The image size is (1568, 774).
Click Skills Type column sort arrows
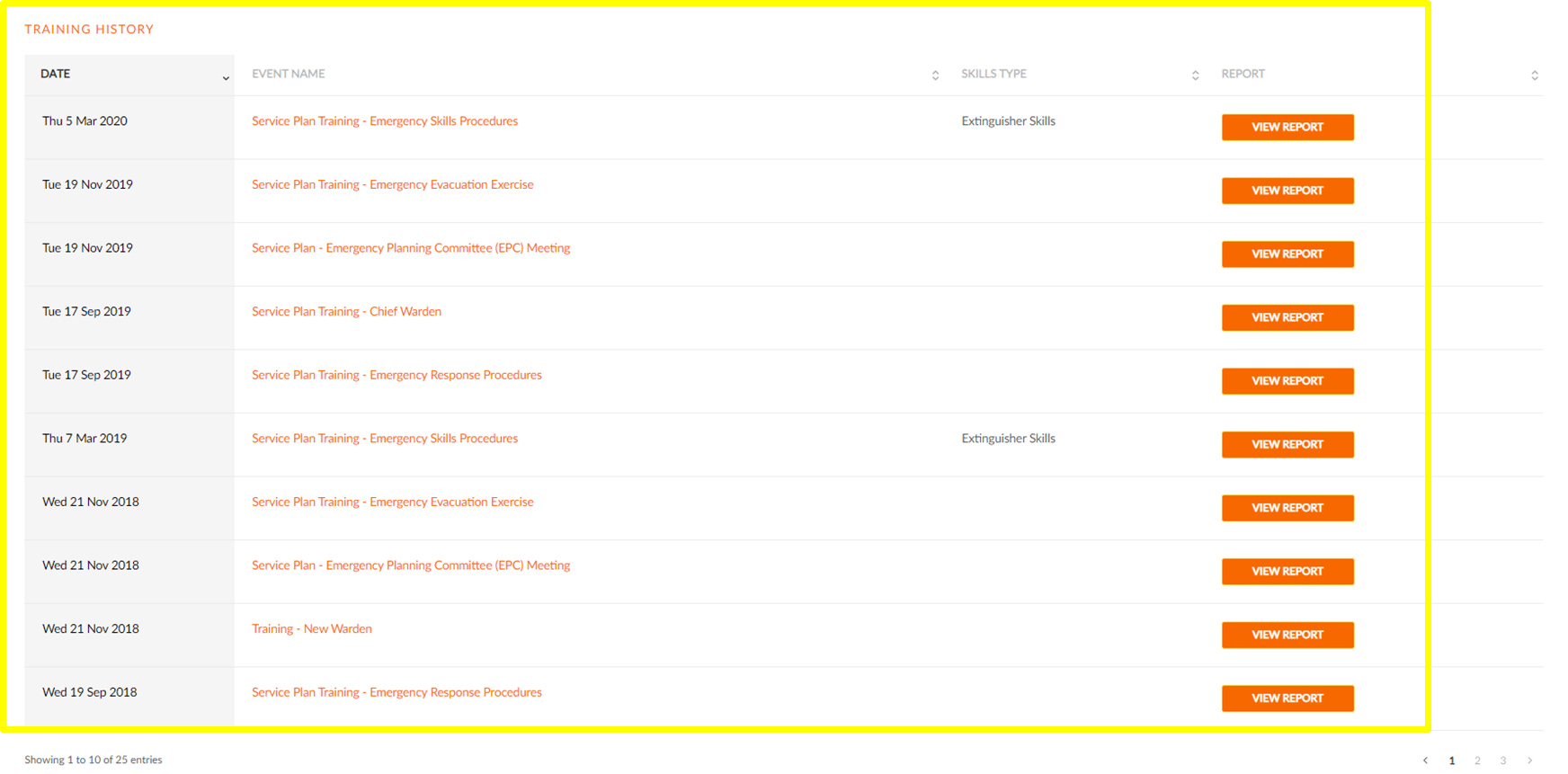click(1195, 76)
